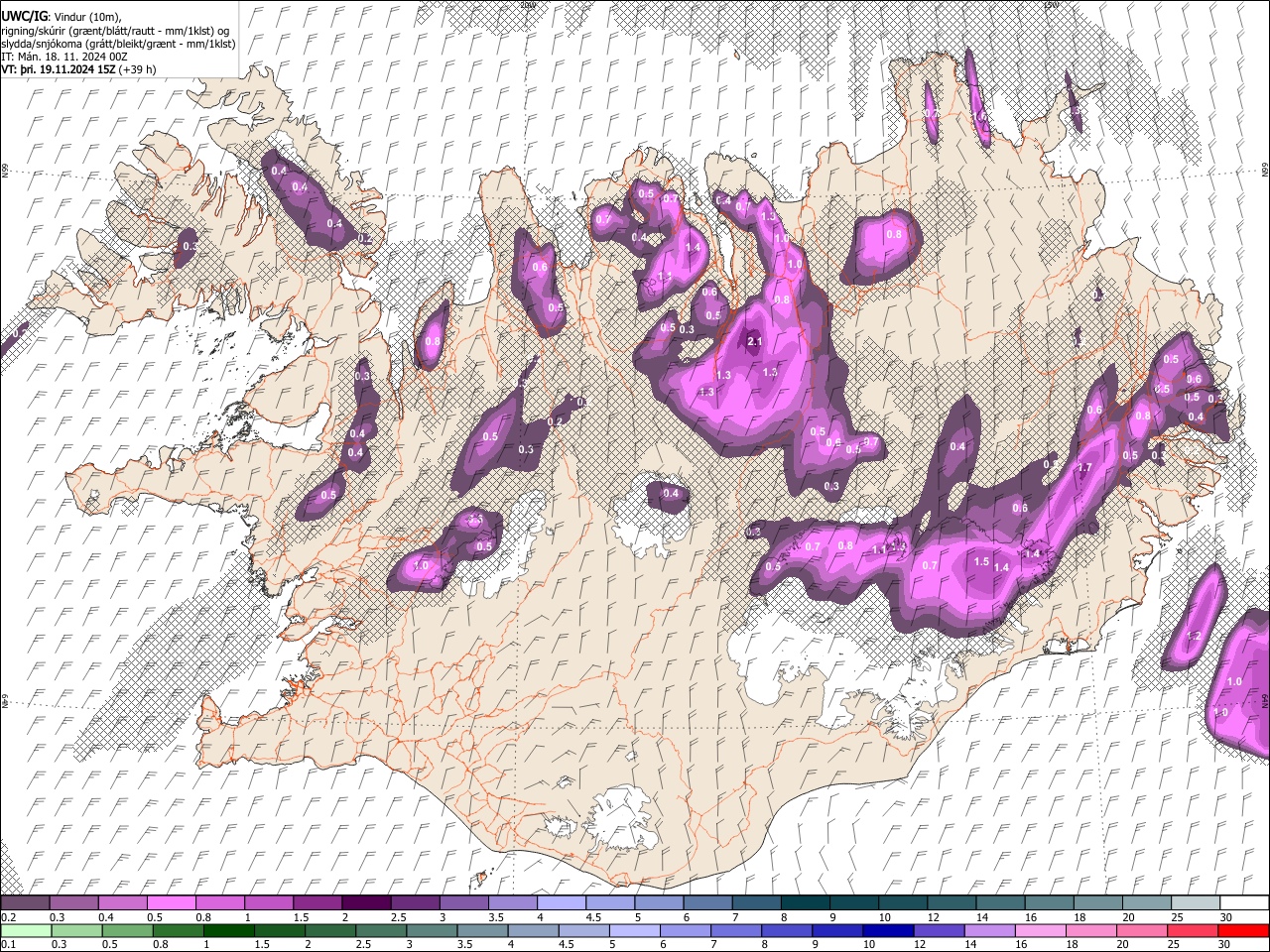Screen dimensions: 1270x952
Task: Pick the gray-blue 3.5–4 rain legend swatch
Action: [482, 931]
